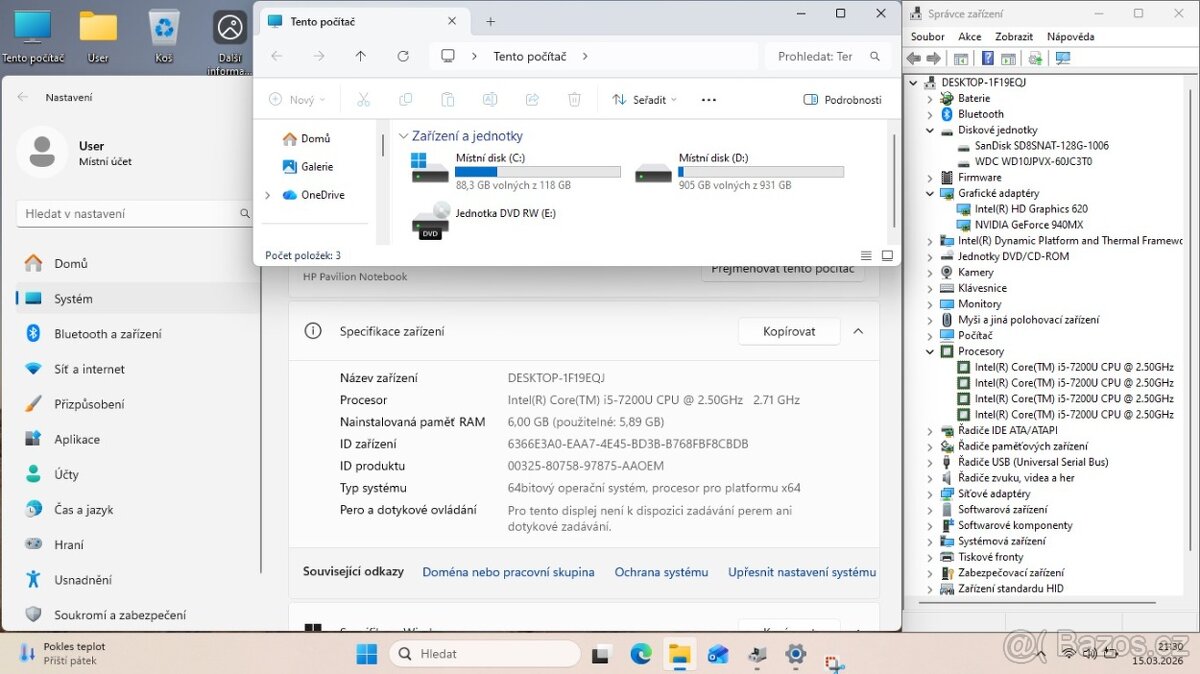The width and height of the screenshot is (1200, 674).
Task: Click the Share icon in Explorer toolbar
Action: tap(531, 99)
